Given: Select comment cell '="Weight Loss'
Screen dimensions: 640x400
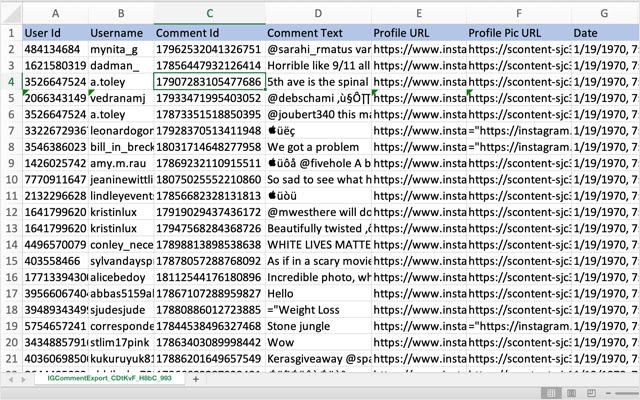Looking at the screenshot, I should [318, 310].
